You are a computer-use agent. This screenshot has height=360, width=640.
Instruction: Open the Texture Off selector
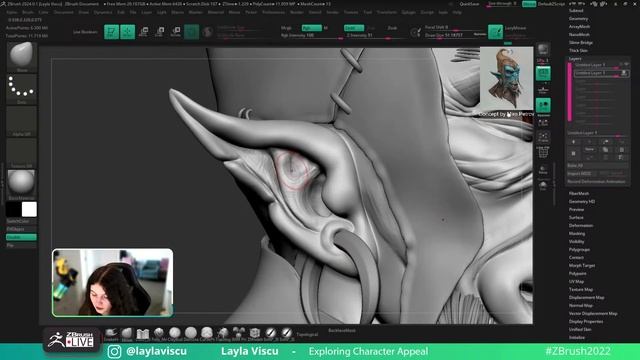click(22, 153)
